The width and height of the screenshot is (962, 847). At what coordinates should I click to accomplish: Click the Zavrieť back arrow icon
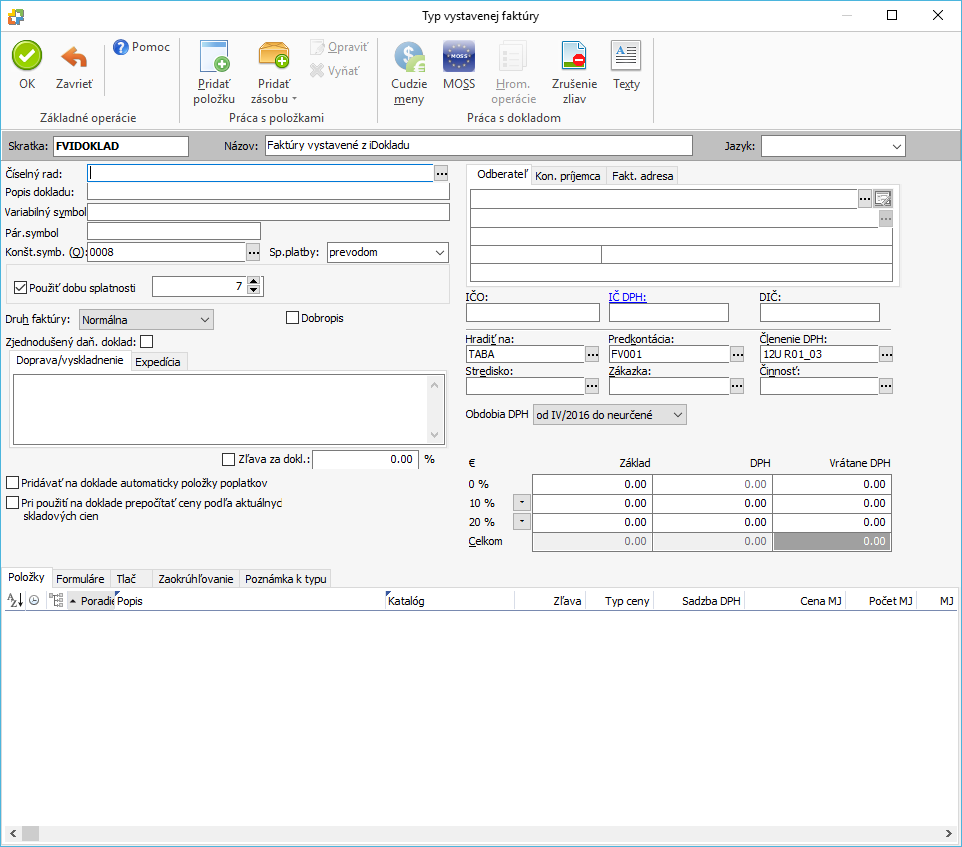(x=74, y=56)
